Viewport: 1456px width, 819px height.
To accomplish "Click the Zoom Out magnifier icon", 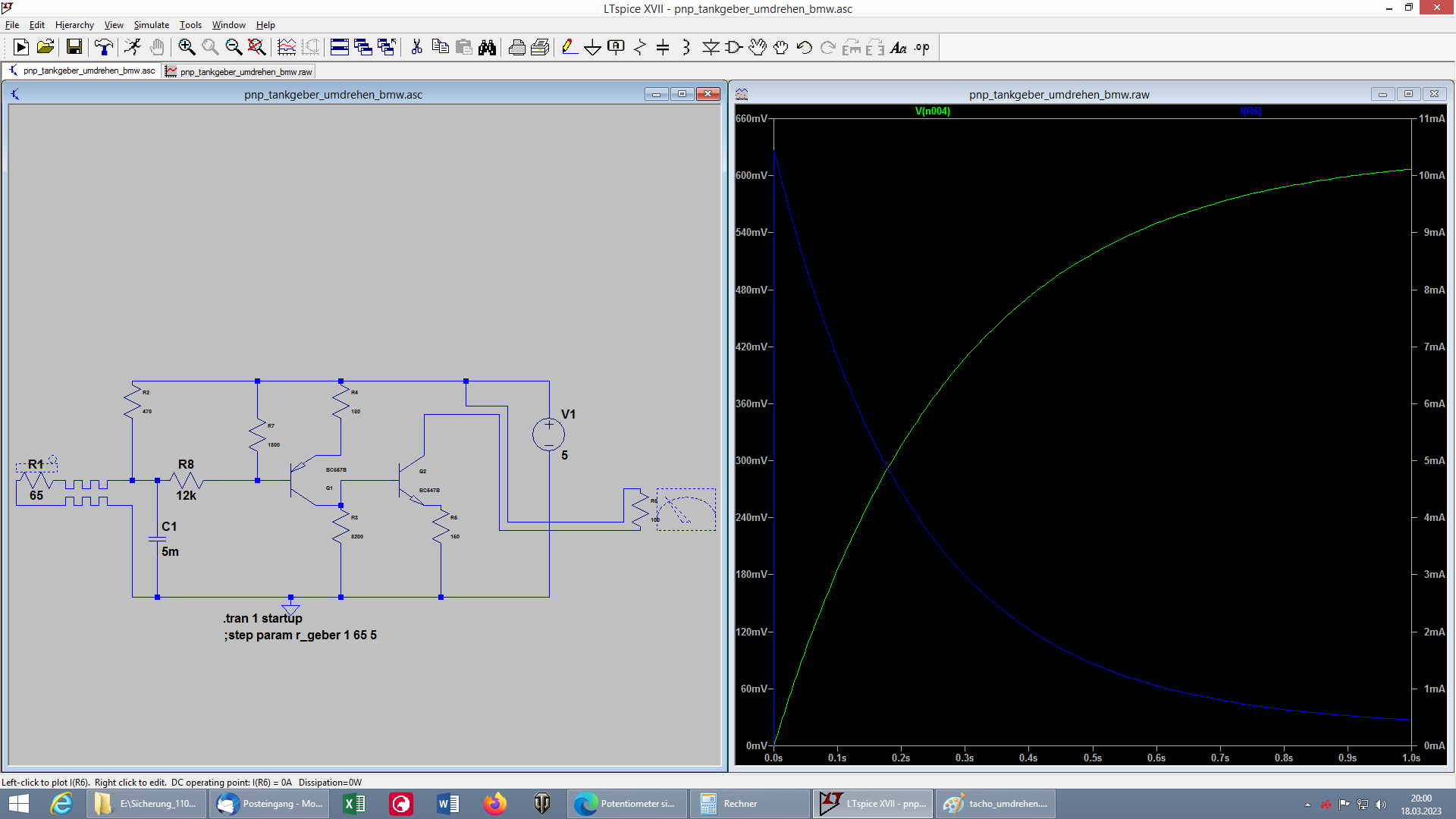I will pyautogui.click(x=234, y=48).
